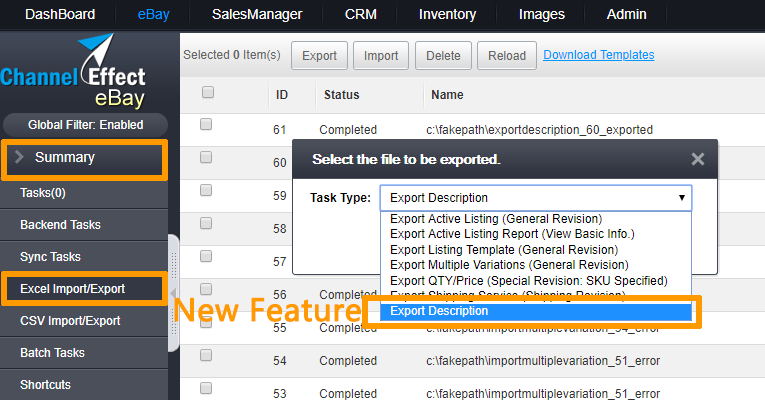Viewport: 765px width, 400px height.
Task: Check the checkbox for row 57
Action: click(206, 256)
